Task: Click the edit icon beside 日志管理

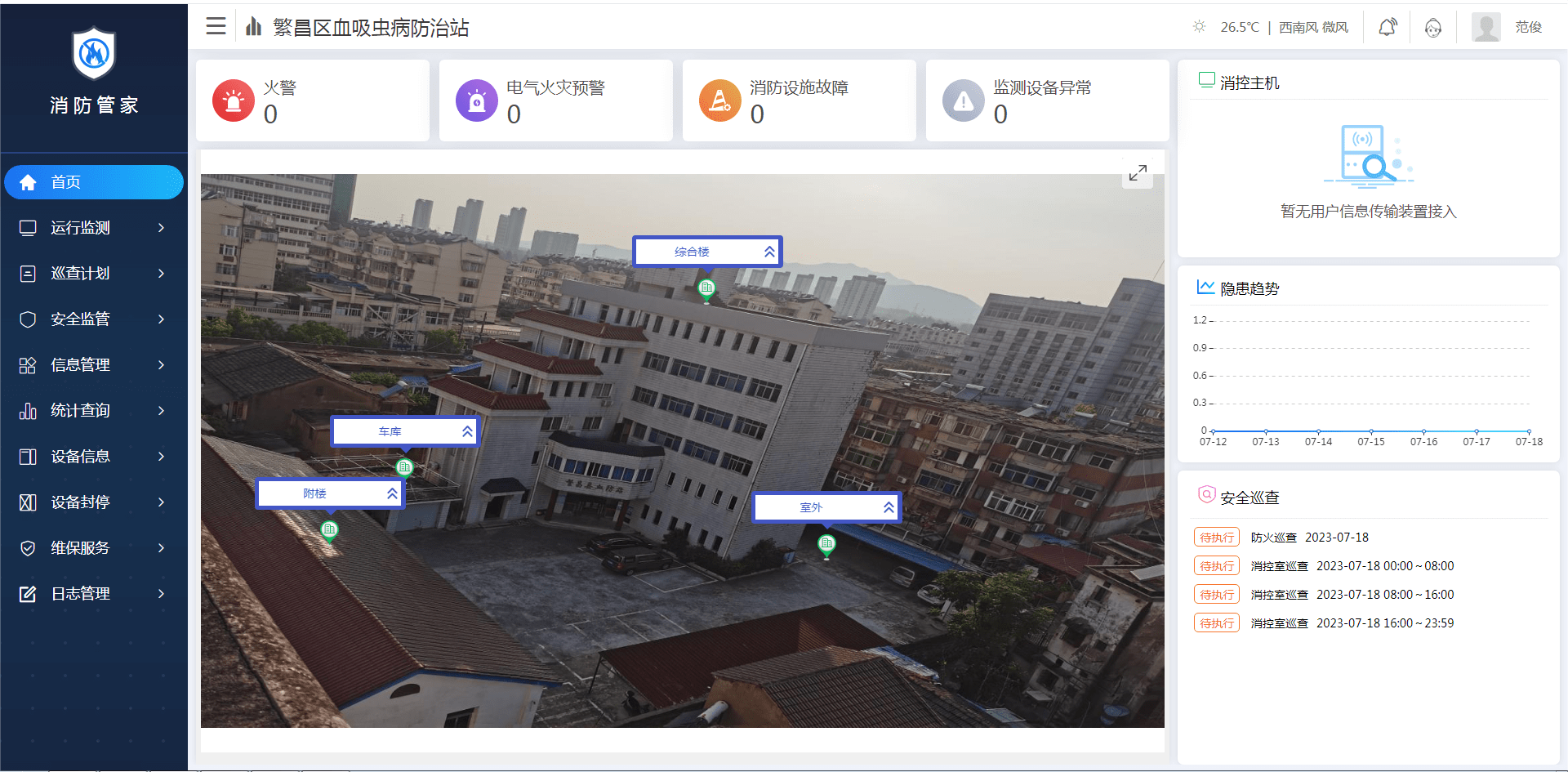Action: 28,594
